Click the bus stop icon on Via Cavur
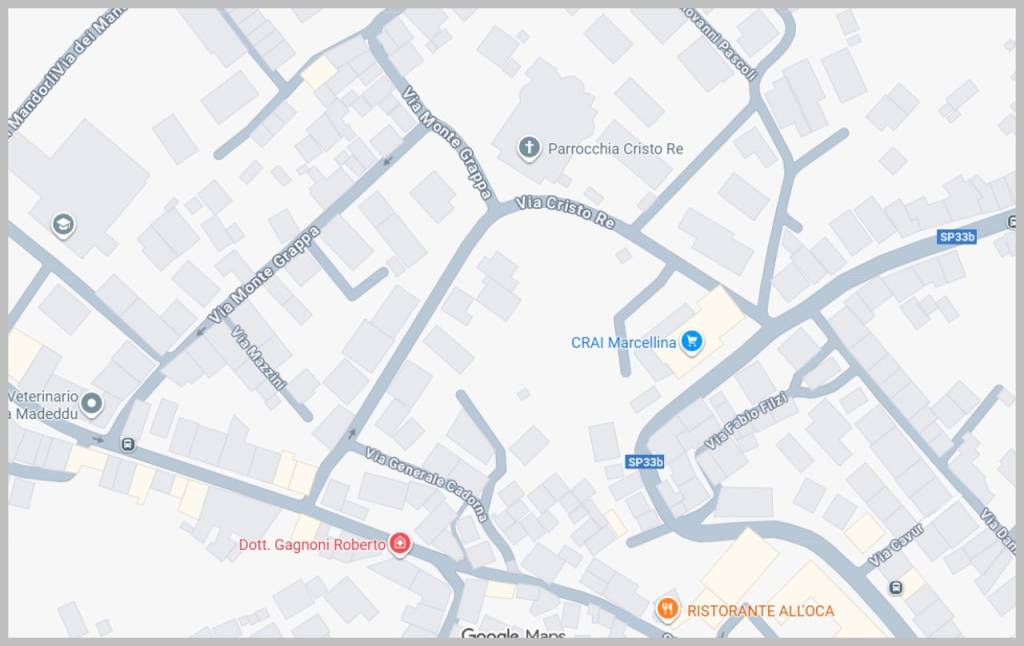 tap(897, 588)
